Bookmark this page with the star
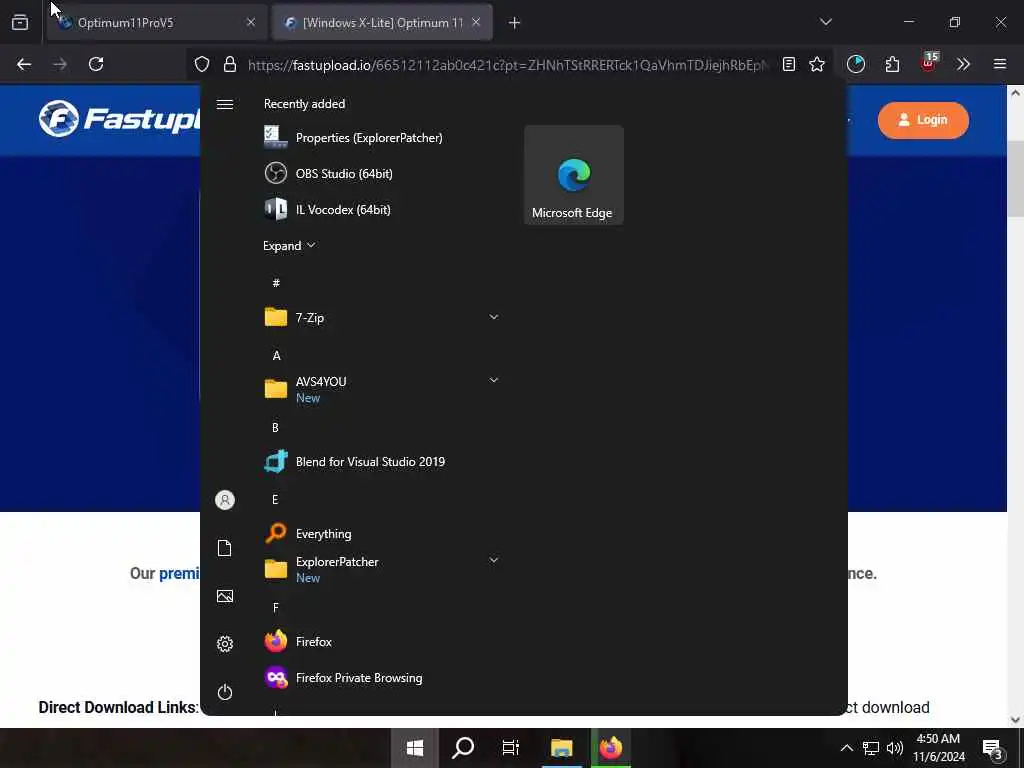Viewport: 1024px width, 768px height. 817,64
